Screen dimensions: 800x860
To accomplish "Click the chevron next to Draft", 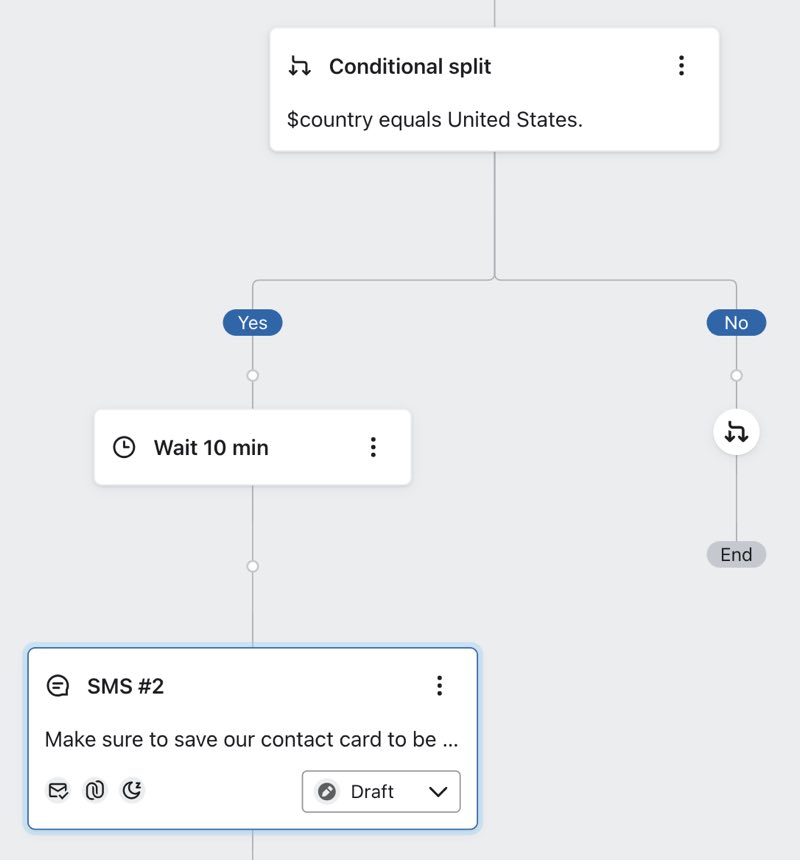I will [x=437, y=791].
